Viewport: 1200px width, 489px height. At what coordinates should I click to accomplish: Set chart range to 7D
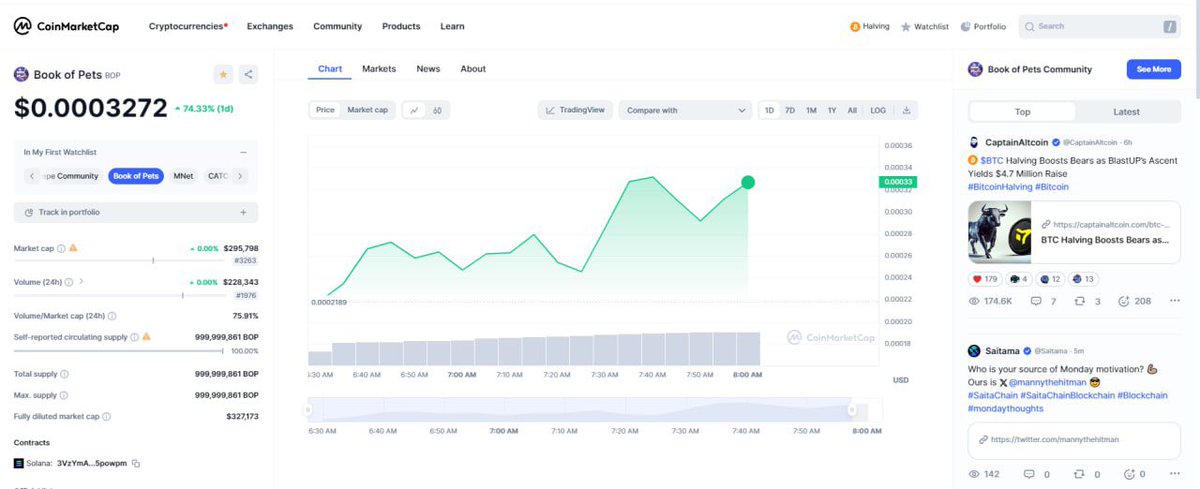pyautogui.click(x=790, y=110)
